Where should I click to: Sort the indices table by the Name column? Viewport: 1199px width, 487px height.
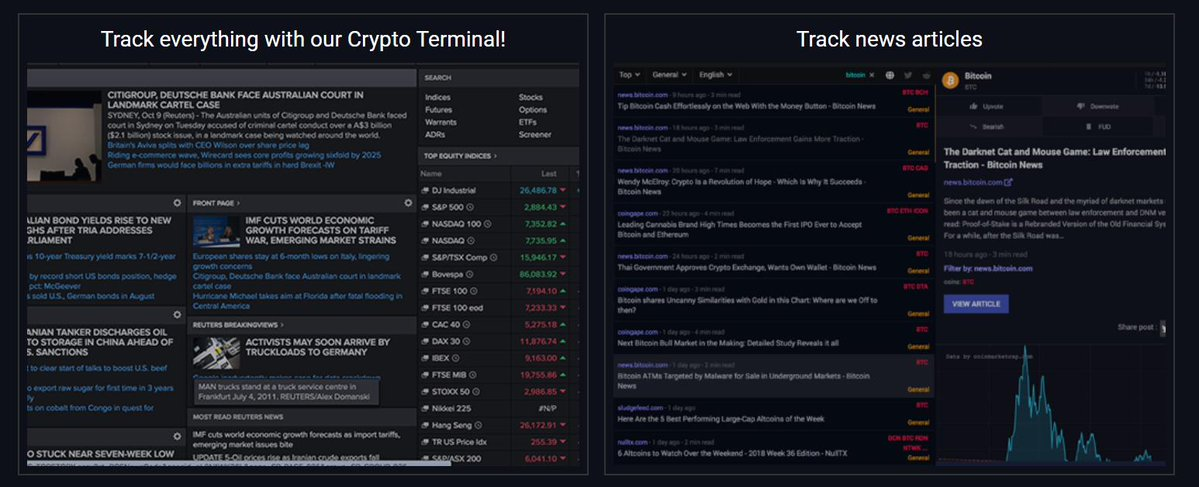pos(431,174)
